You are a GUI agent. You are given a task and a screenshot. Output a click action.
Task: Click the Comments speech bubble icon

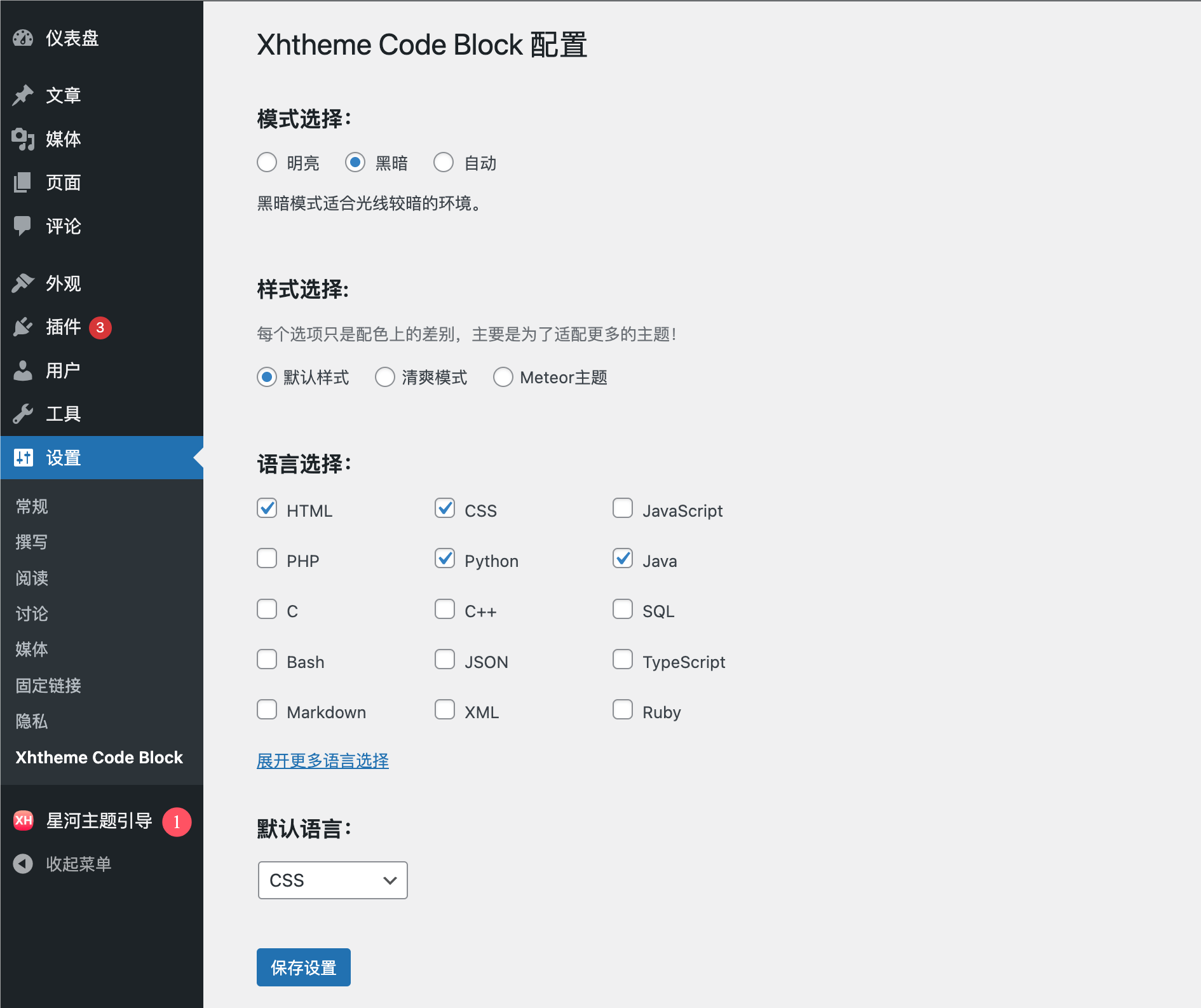coord(23,226)
